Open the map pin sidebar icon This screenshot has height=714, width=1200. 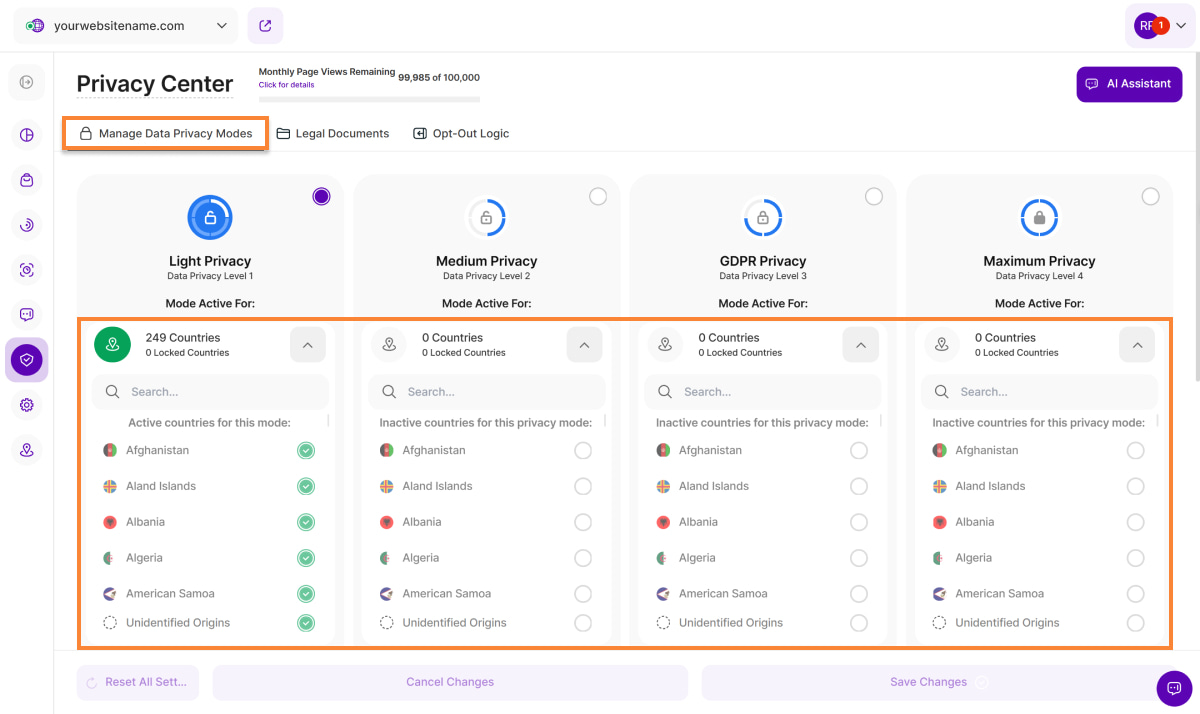[26, 450]
